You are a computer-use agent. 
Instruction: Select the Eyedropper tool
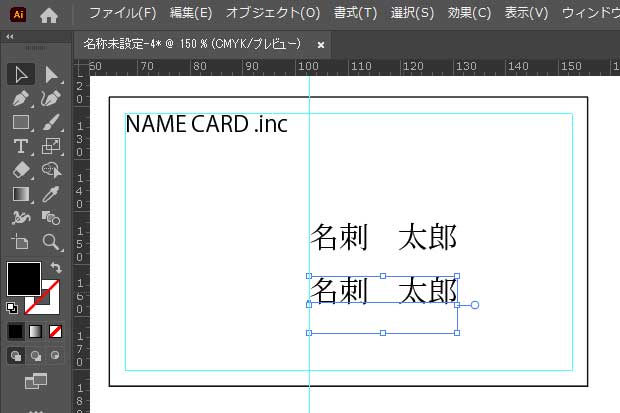51,194
